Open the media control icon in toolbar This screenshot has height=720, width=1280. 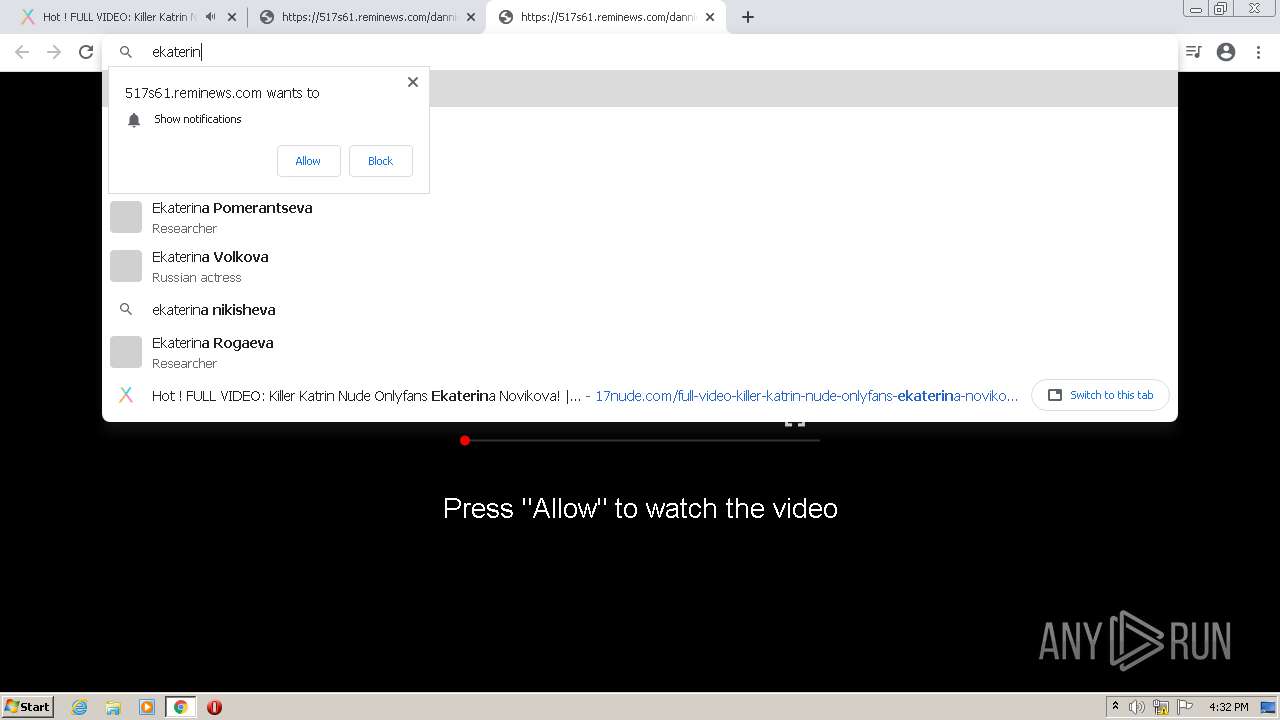coord(1194,52)
